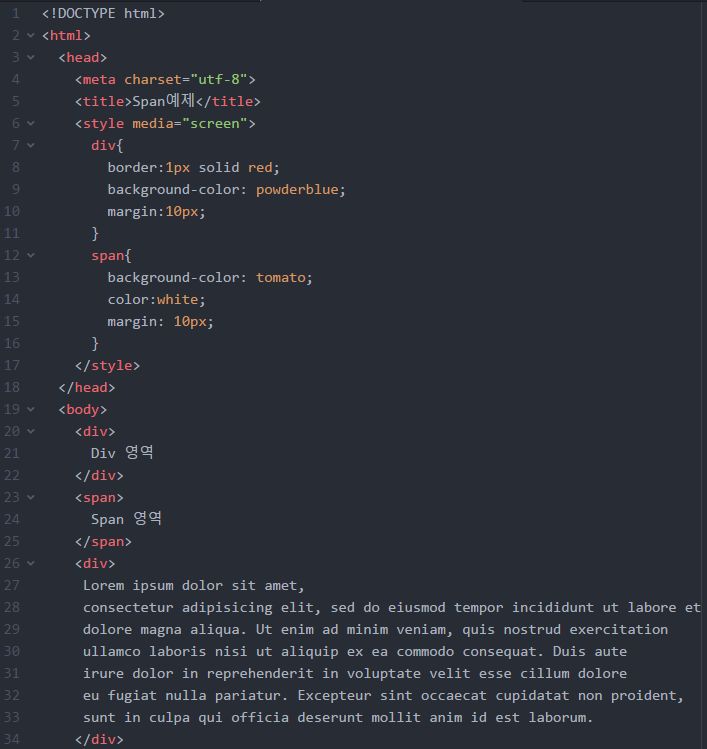Click the closing '</head>' tag
Screen dimensions: 707x749
(x=87, y=387)
